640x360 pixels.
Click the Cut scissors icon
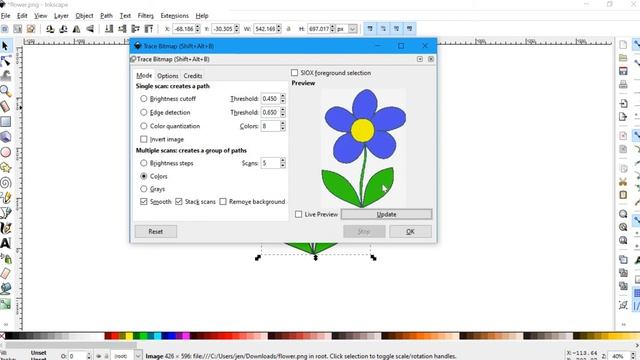click(x=623, y=182)
